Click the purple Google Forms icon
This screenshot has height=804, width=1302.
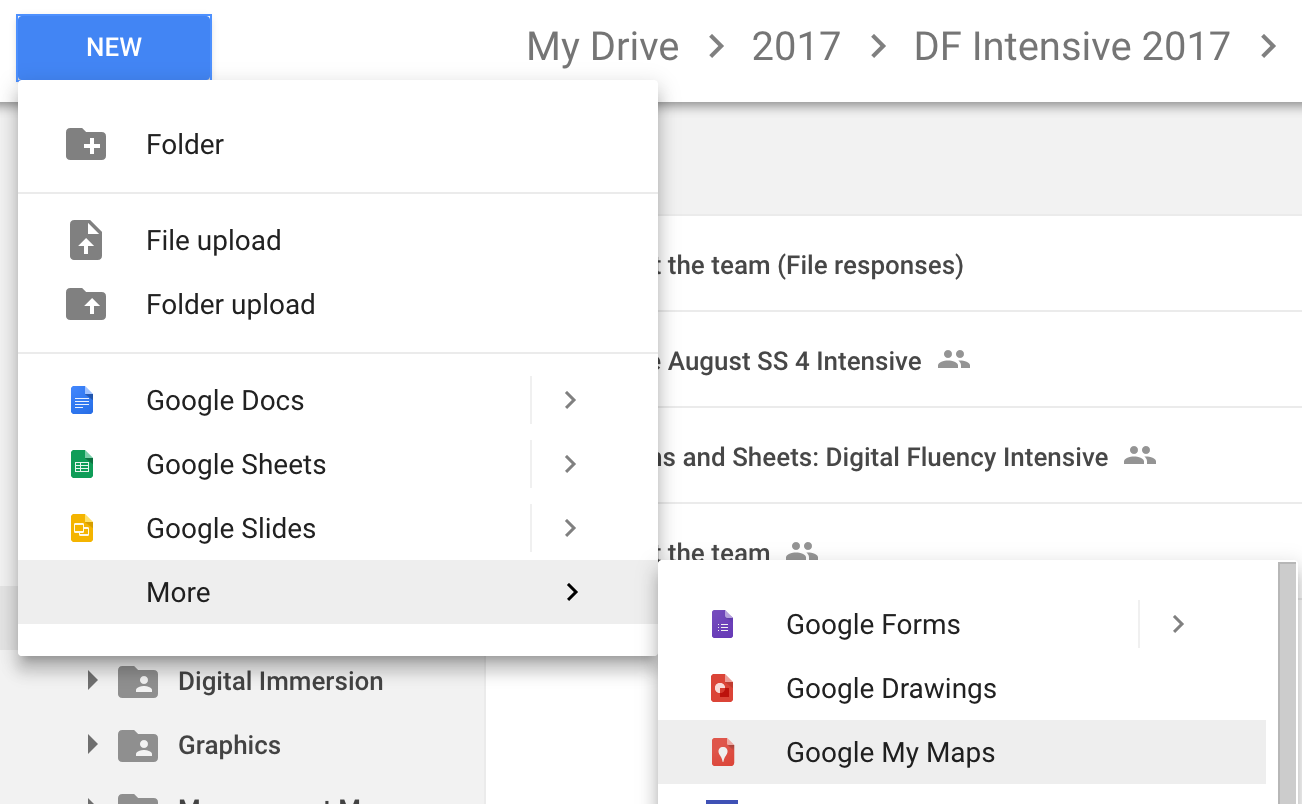tap(722, 625)
